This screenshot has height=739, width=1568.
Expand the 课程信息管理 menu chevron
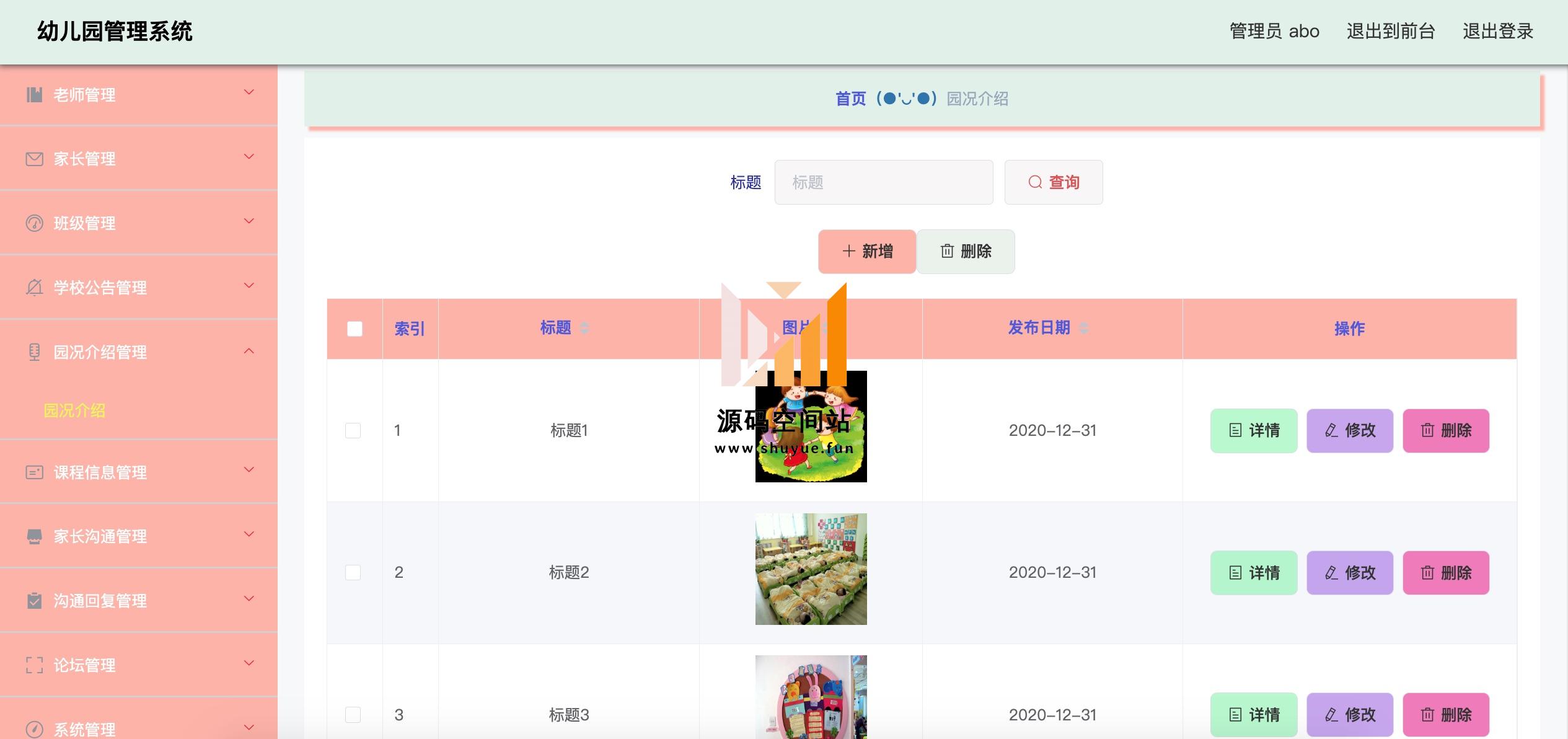249,470
